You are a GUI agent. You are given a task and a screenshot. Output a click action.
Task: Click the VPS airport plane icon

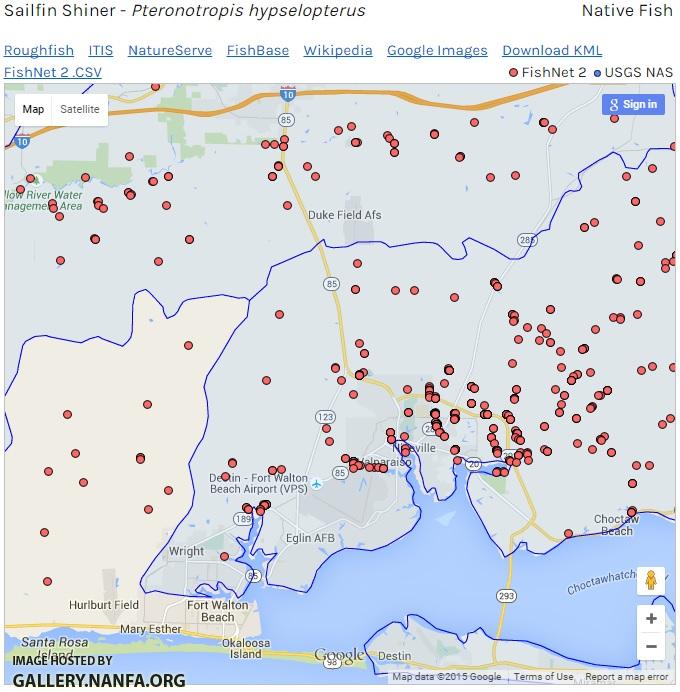click(316, 484)
